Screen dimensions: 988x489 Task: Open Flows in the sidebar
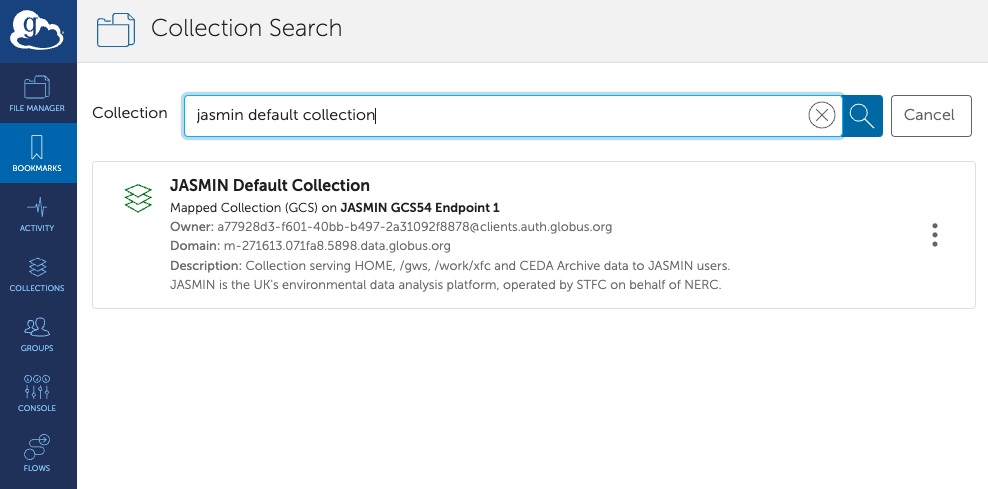tap(37, 452)
